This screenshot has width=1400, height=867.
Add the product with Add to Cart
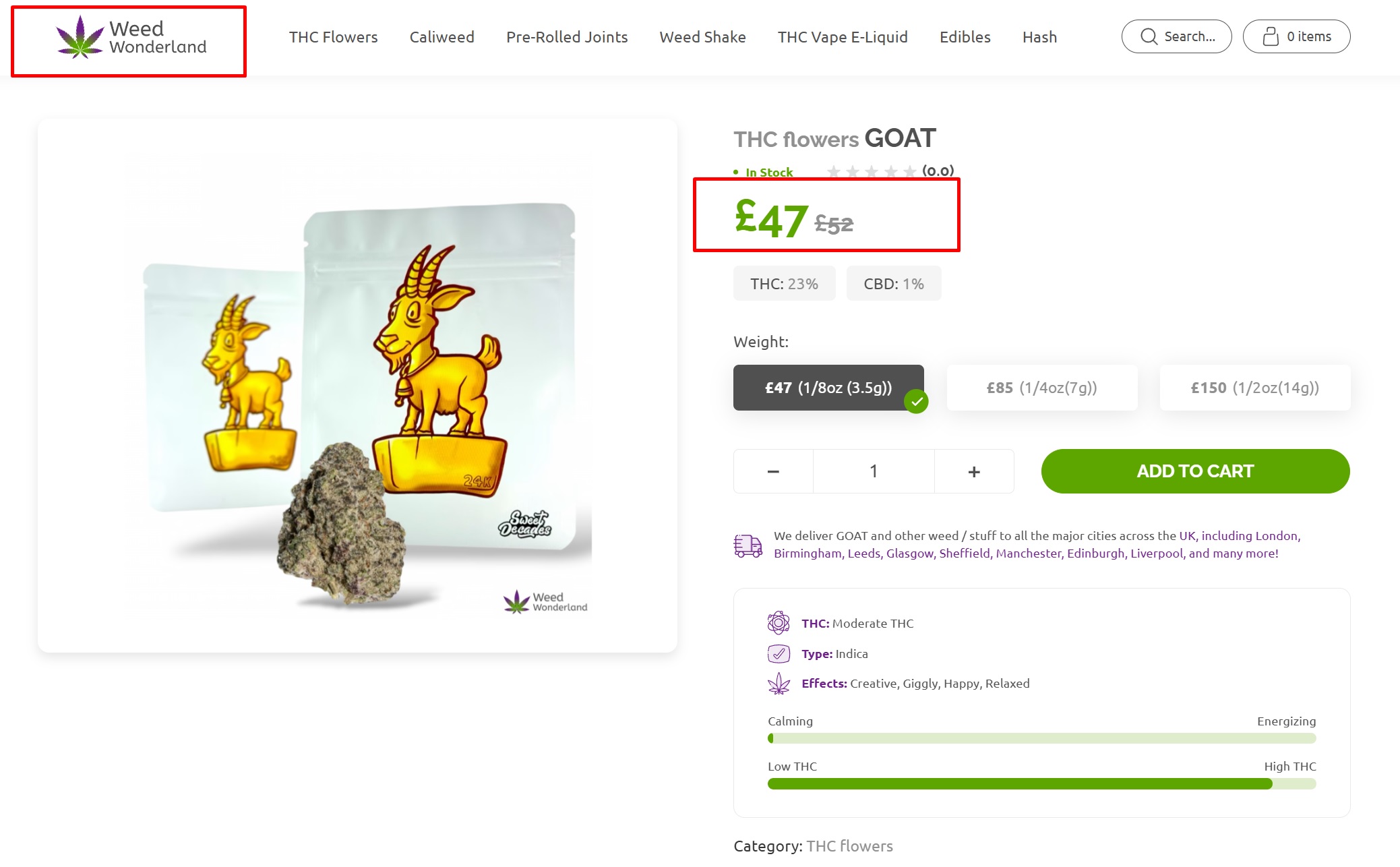(1195, 471)
